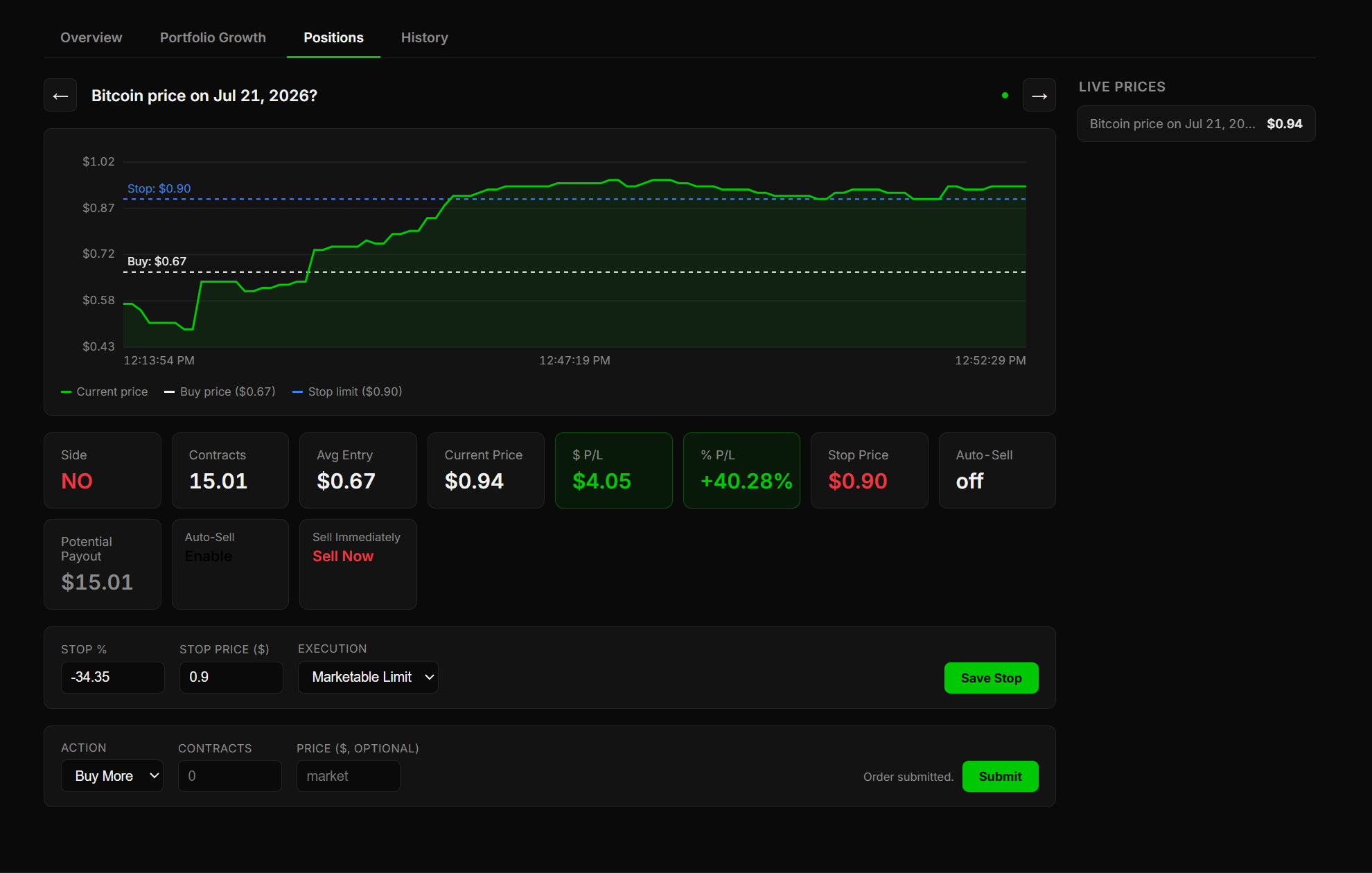Image resolution: width=1372 pixels, height=873 pixels.
Task: Click Sell Now to sell immediately
Action: point(343,556)
